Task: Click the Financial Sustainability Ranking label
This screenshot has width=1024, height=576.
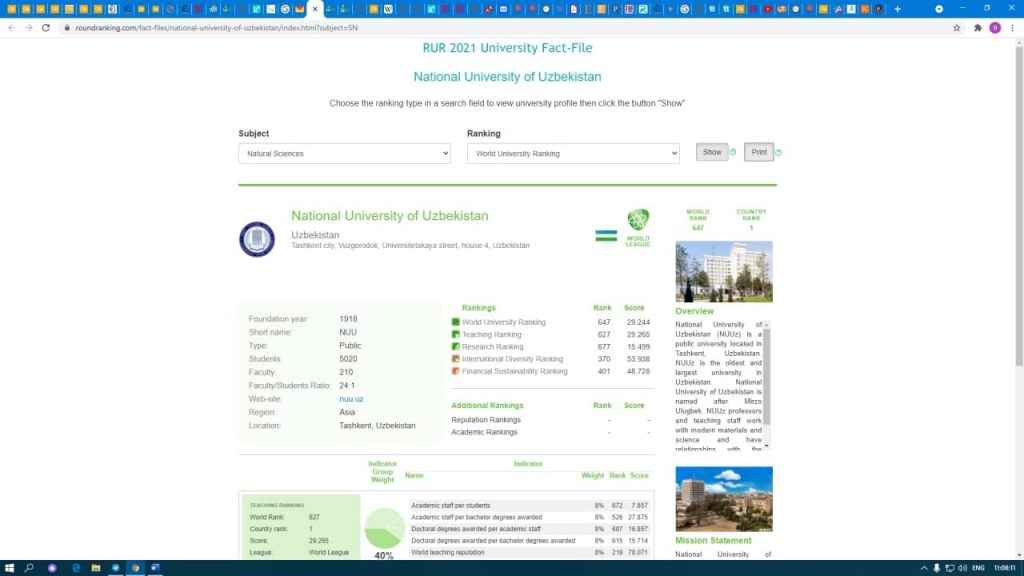Action: 515,371
